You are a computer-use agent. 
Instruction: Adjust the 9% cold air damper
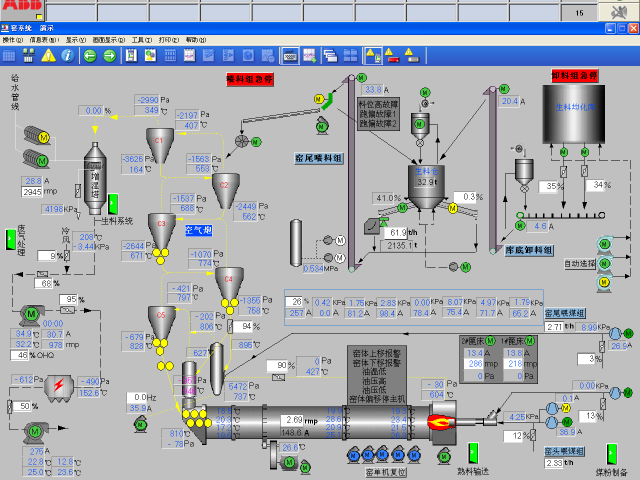67,256
